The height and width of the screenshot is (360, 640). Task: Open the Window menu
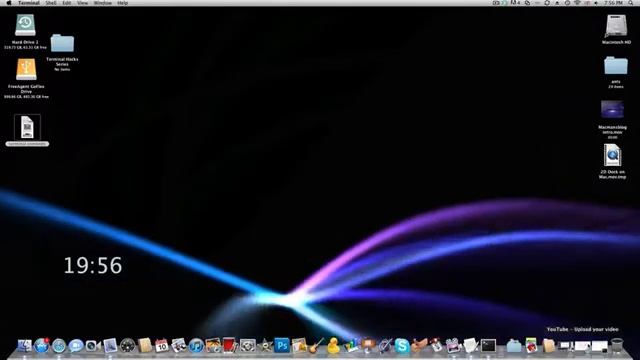[x=102, y=3]
